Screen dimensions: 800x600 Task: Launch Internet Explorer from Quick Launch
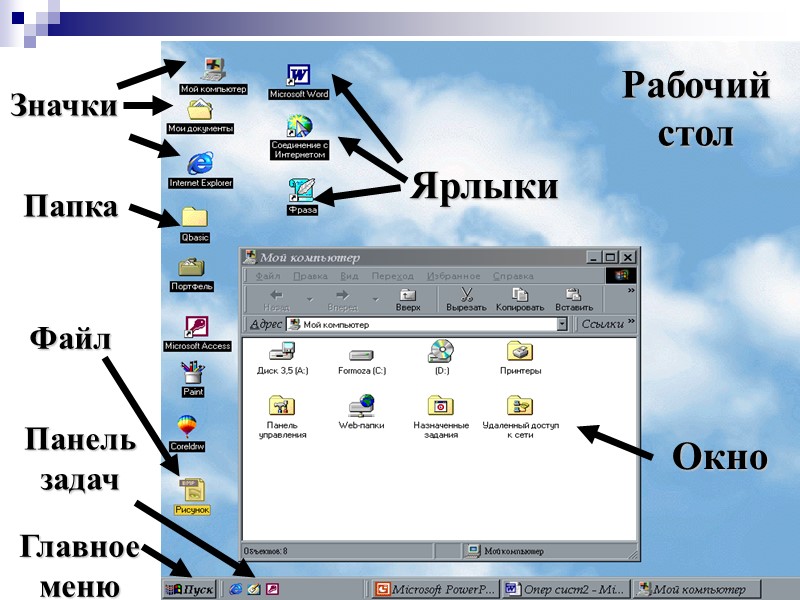click(x=236, y=589)
